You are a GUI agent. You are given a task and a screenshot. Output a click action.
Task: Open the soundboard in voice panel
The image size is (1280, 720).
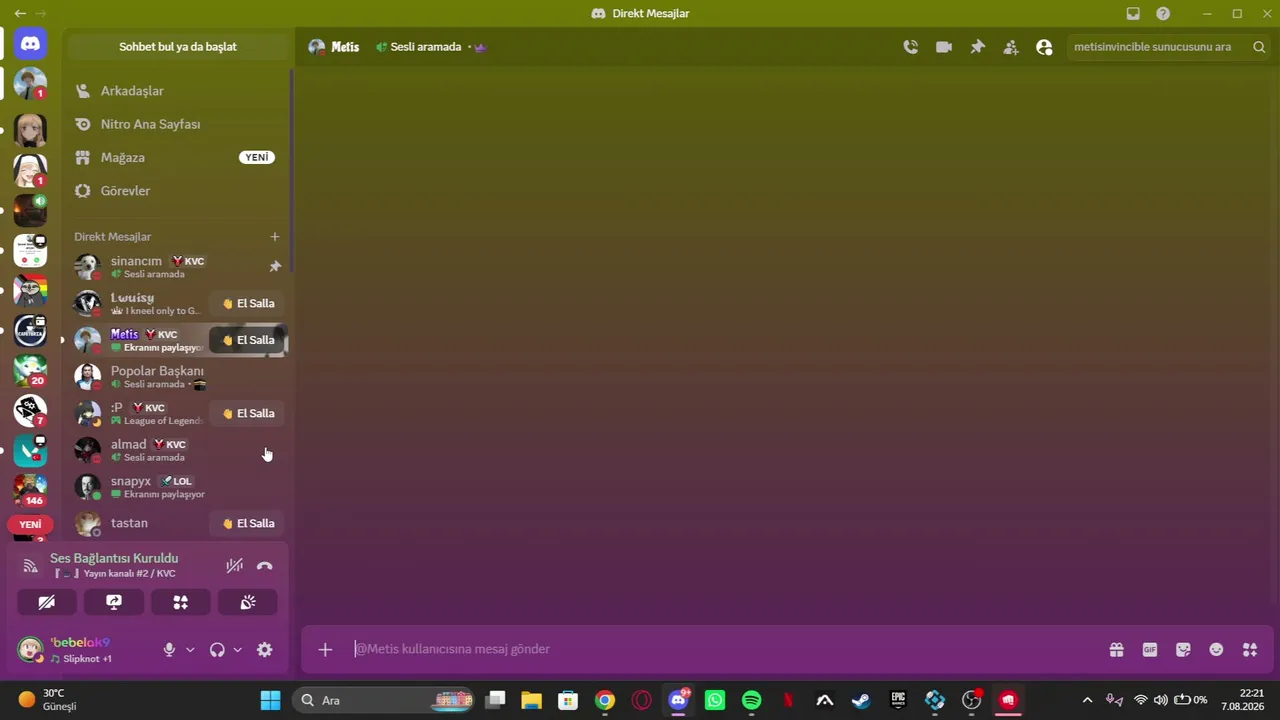(248, 602)
